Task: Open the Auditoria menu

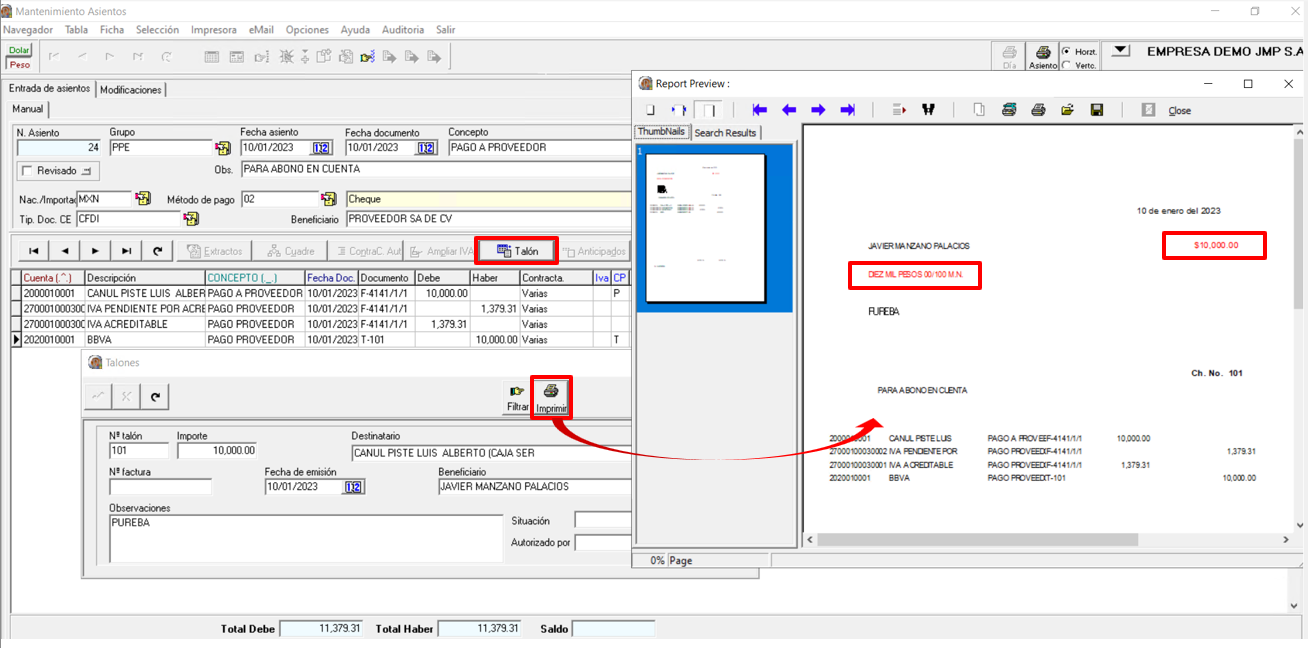Action: click(x=403, y=30)
